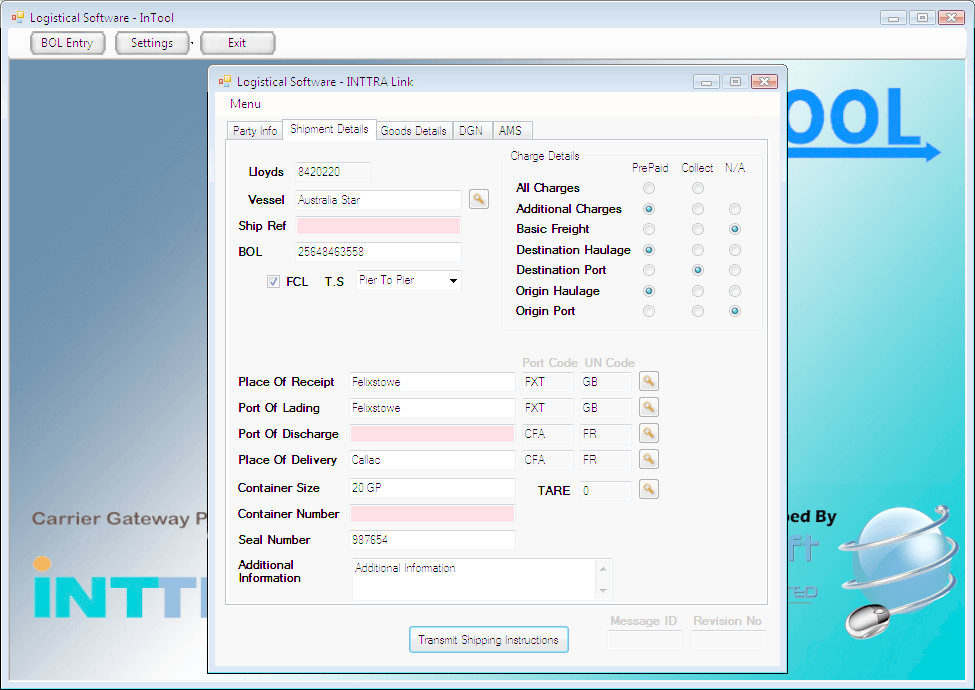Image resolution: width=975 pixels, height=690 pixels.
Task: Minimize the INTTRA Link window
Action: 706,81
